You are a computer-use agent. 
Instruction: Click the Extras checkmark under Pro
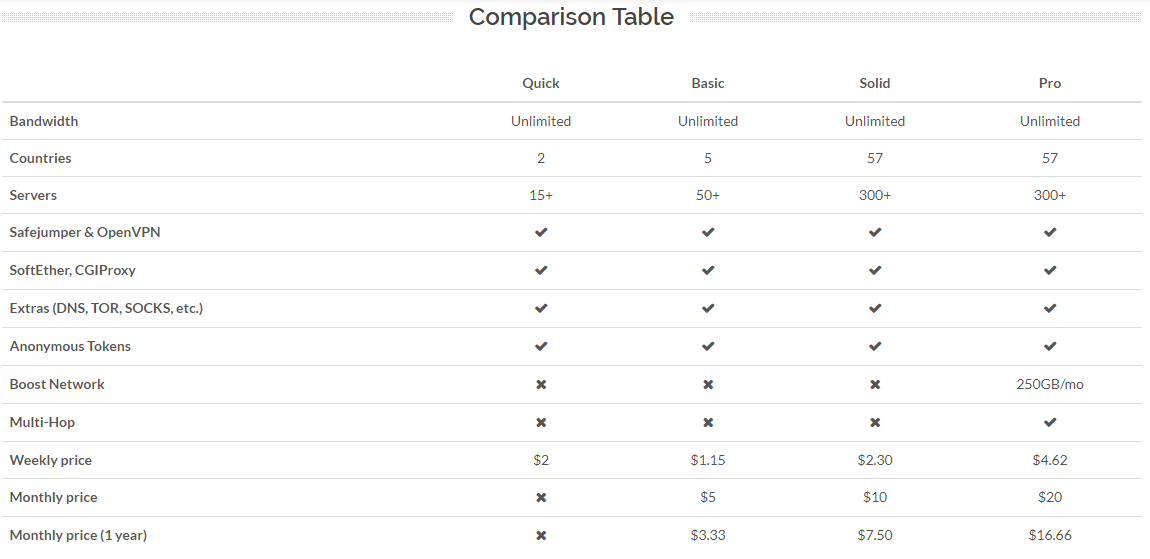point(1050,308)
